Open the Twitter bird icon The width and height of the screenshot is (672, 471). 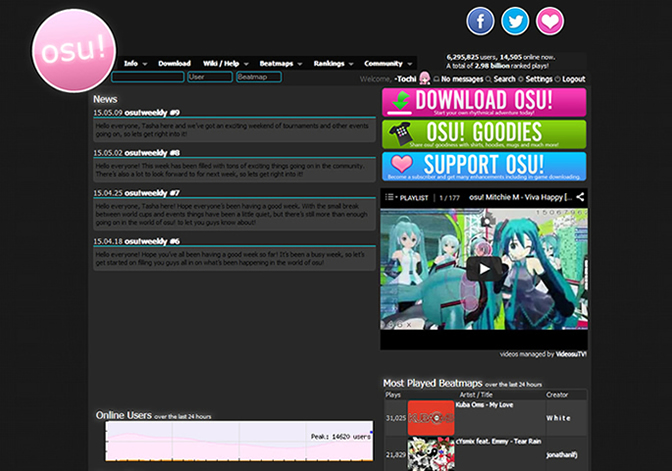click(515, 21)
